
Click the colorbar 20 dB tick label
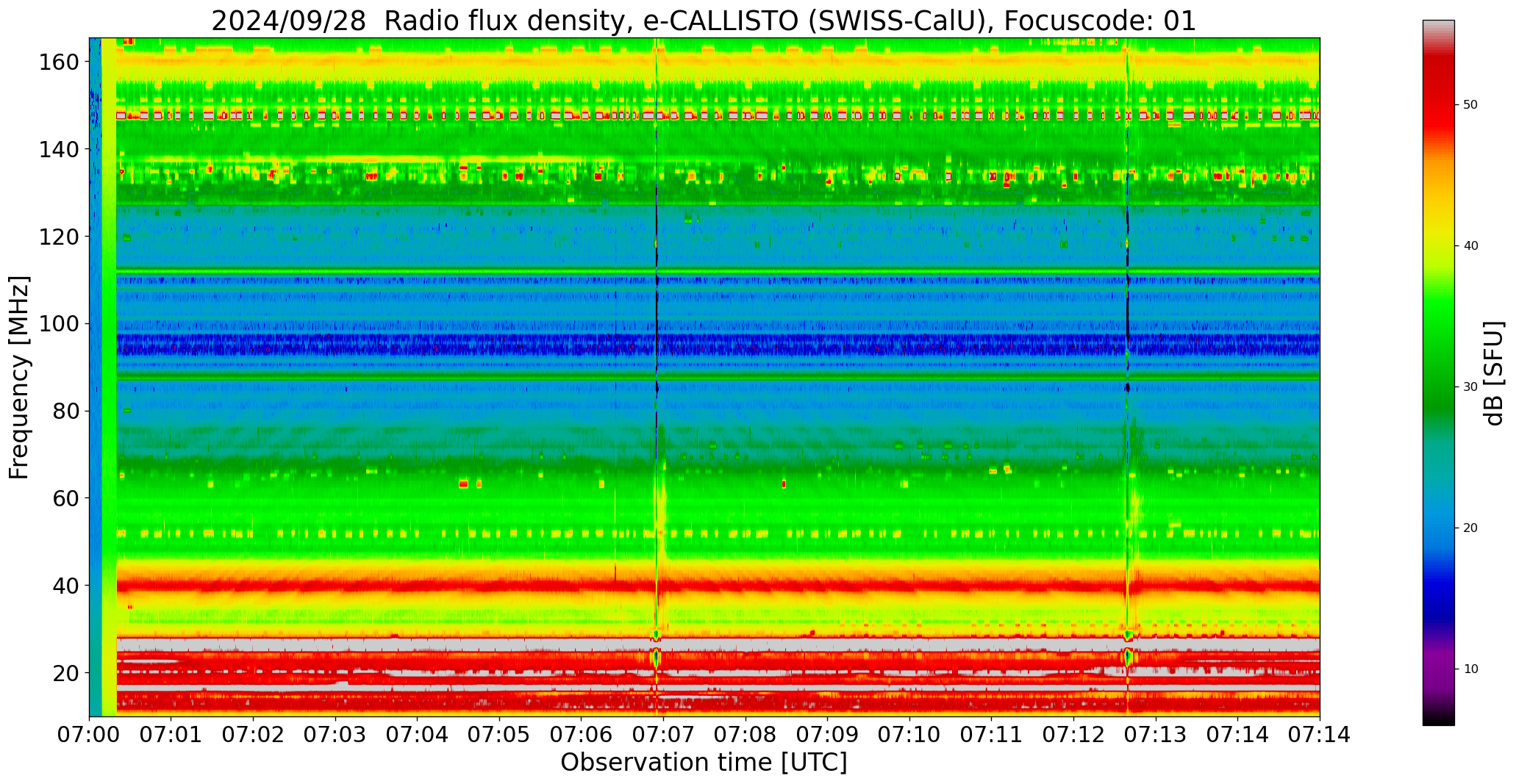tap(1470, 528)
